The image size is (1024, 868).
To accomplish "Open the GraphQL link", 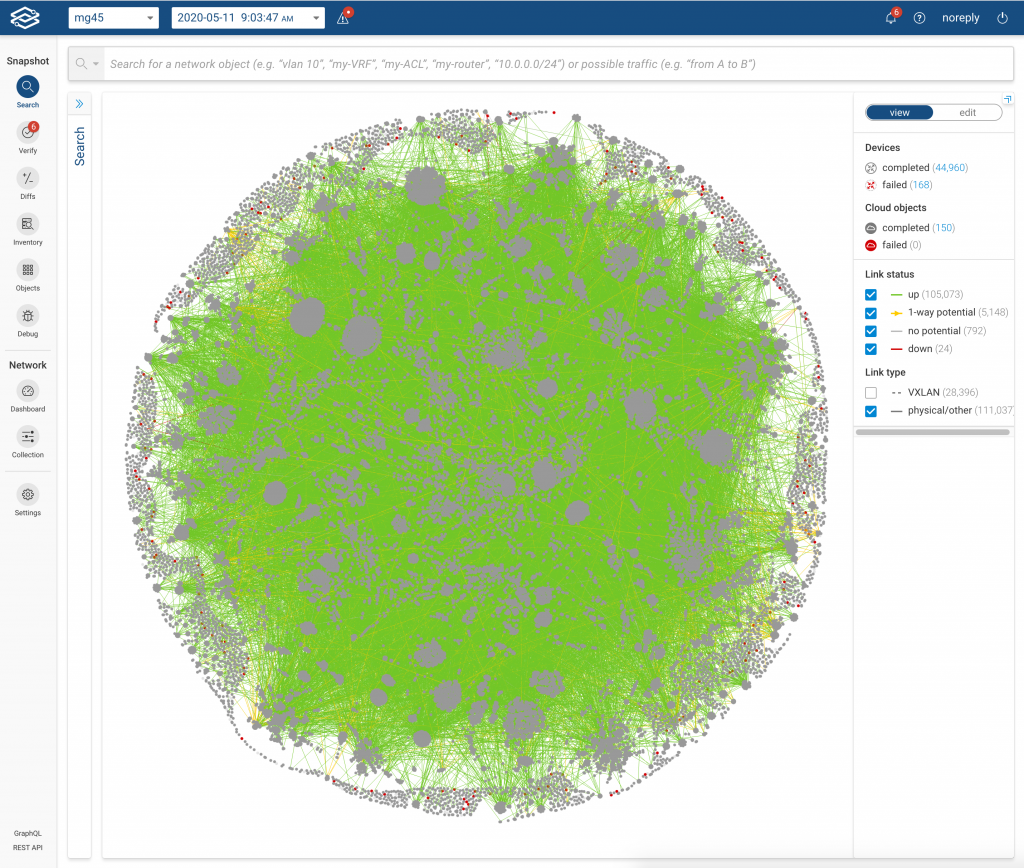I will [x=27, y=833].
